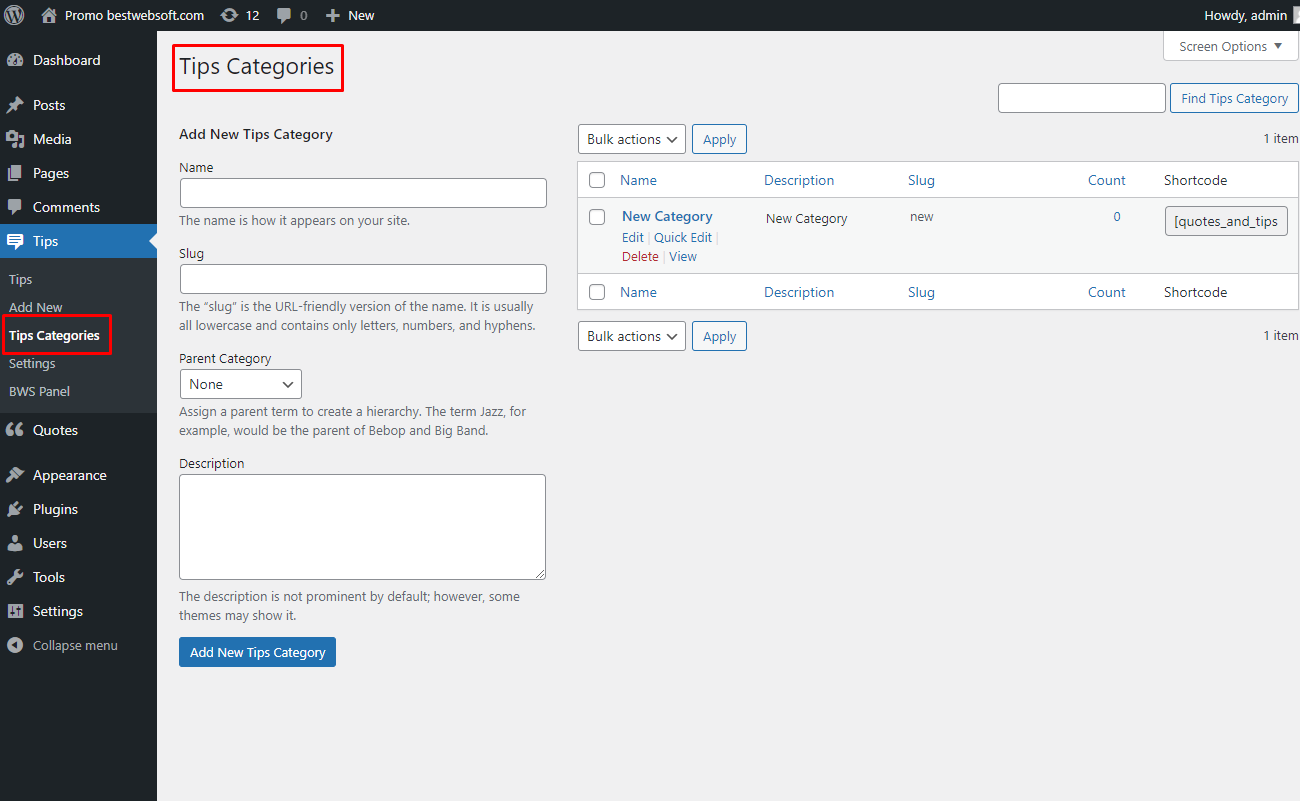
Task: Click Edit under New Category
Action: (x=633, y=237)
